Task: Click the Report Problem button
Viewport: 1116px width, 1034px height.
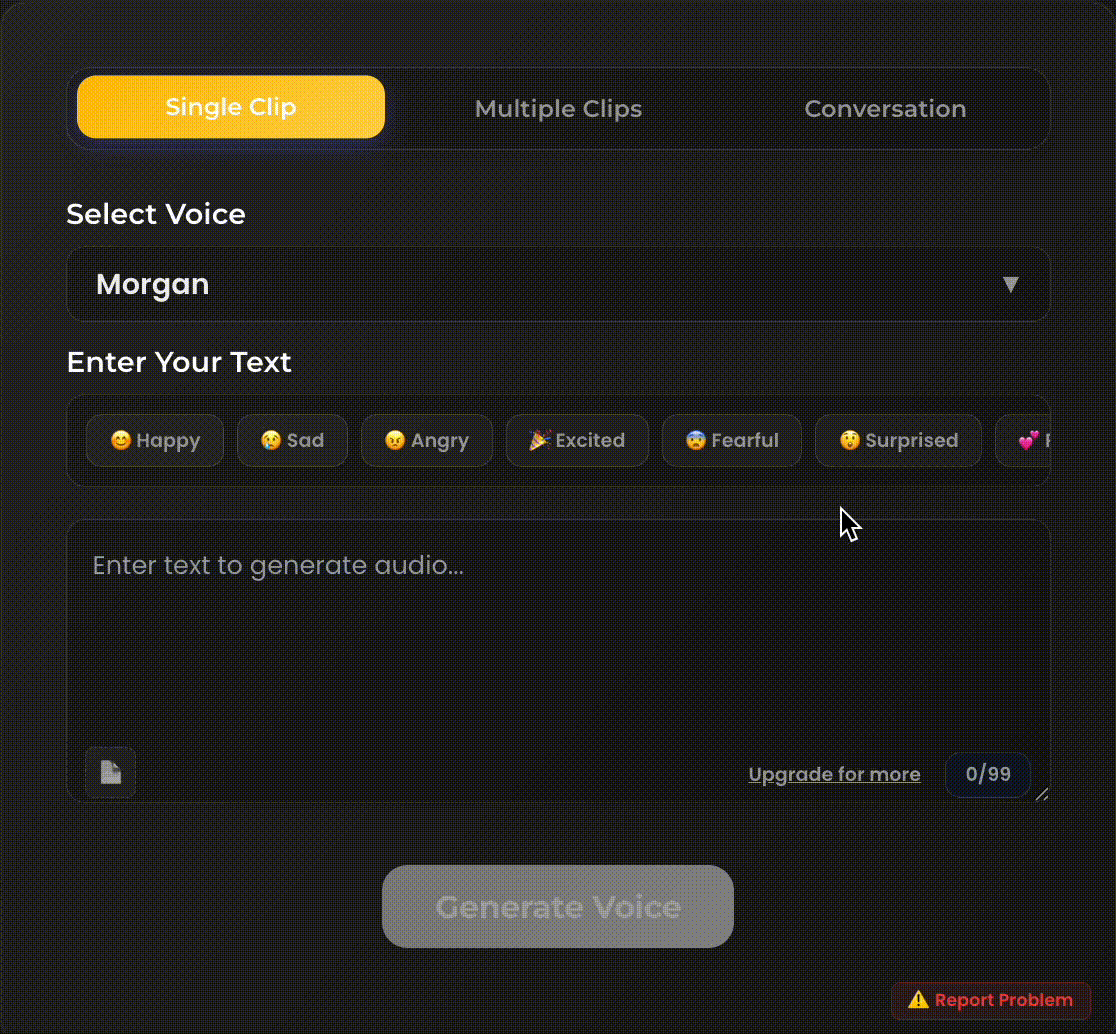Action: pos(990,1000)
